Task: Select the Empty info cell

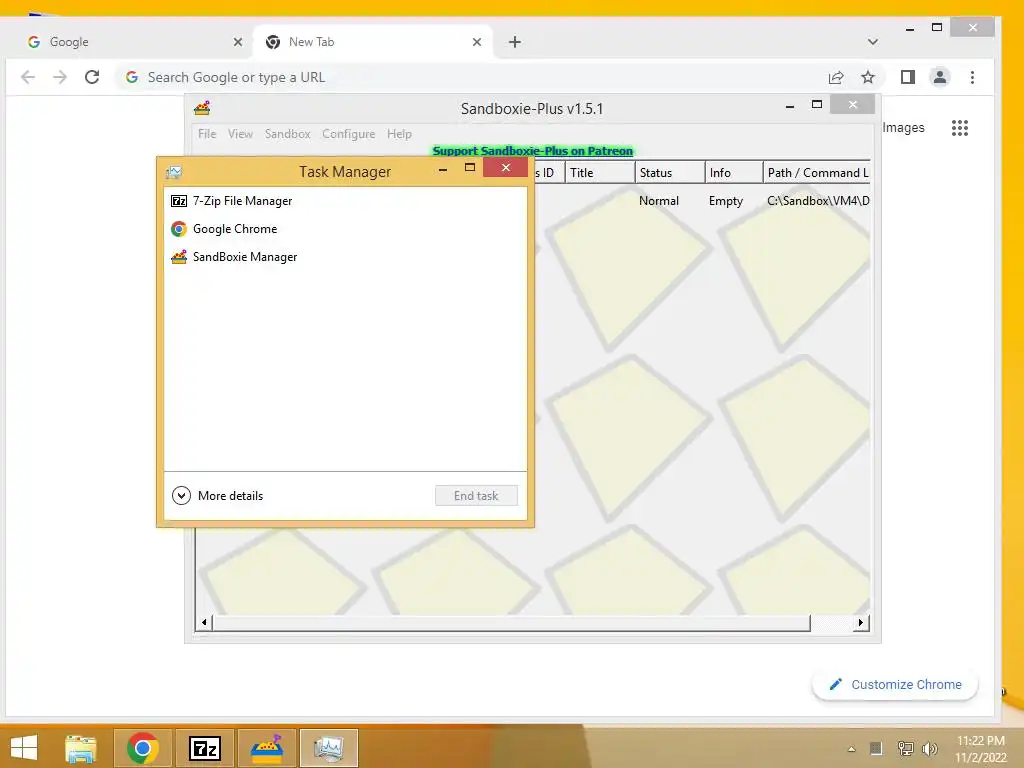Action: [726, 201]
